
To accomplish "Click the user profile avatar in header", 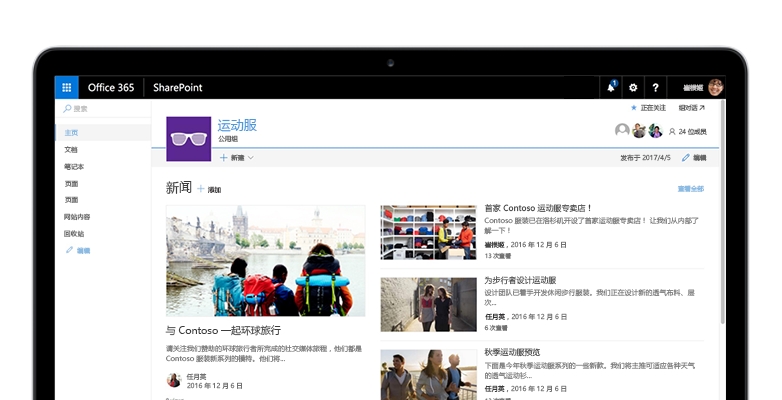I will [715, 87].
